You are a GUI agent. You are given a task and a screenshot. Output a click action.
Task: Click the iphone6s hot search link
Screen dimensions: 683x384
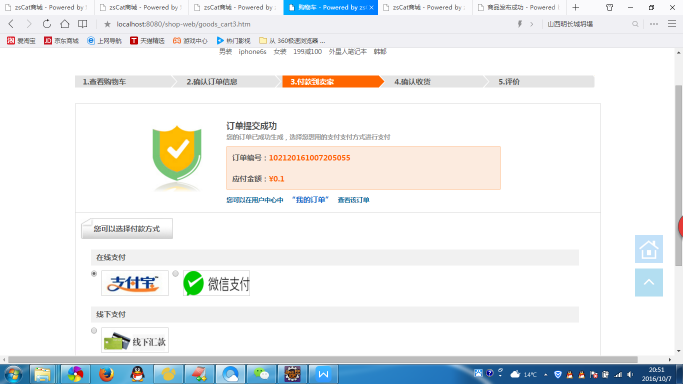(x=252, y=51)
